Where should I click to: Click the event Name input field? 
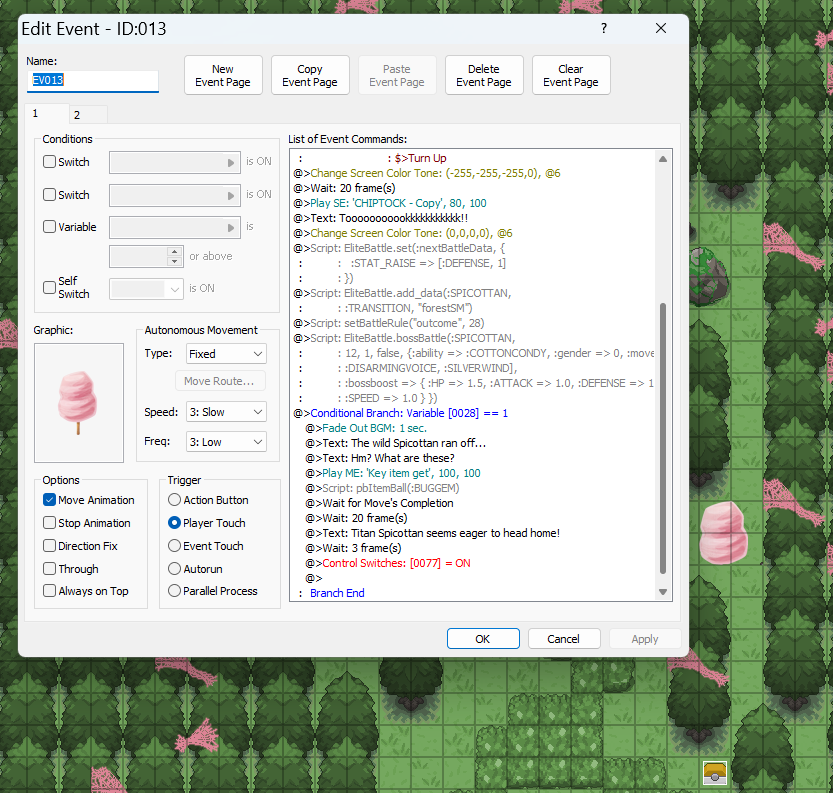(92, 80)
